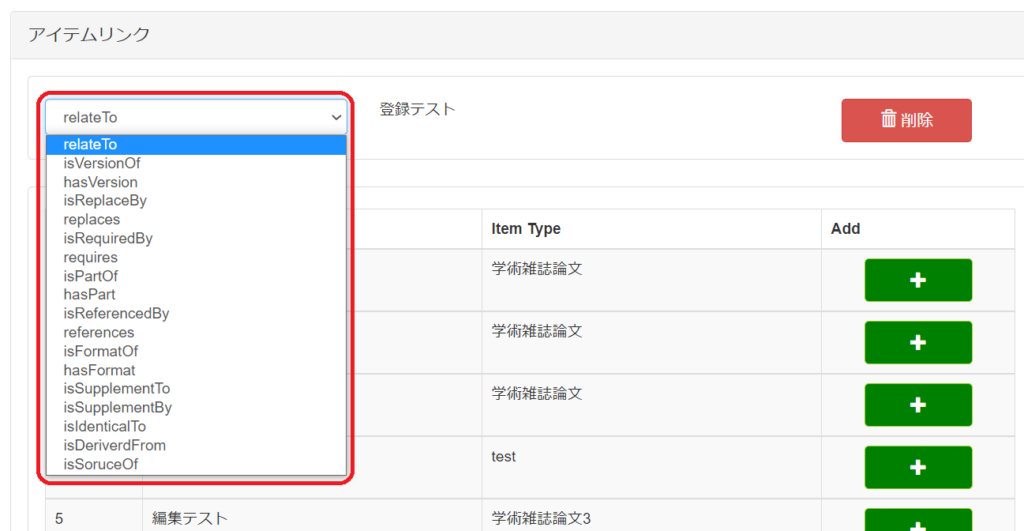The width and height of the screenshot is (1024, 531).
Task: Choose isSupplementTo from the list
Action: pos(117,389)
